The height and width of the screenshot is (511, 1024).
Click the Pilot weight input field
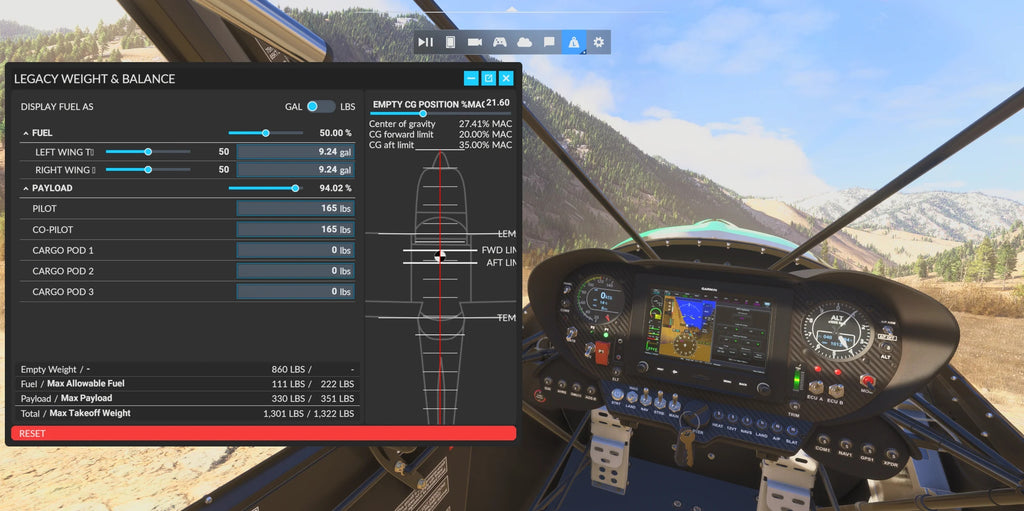click(x=295, y=208)
